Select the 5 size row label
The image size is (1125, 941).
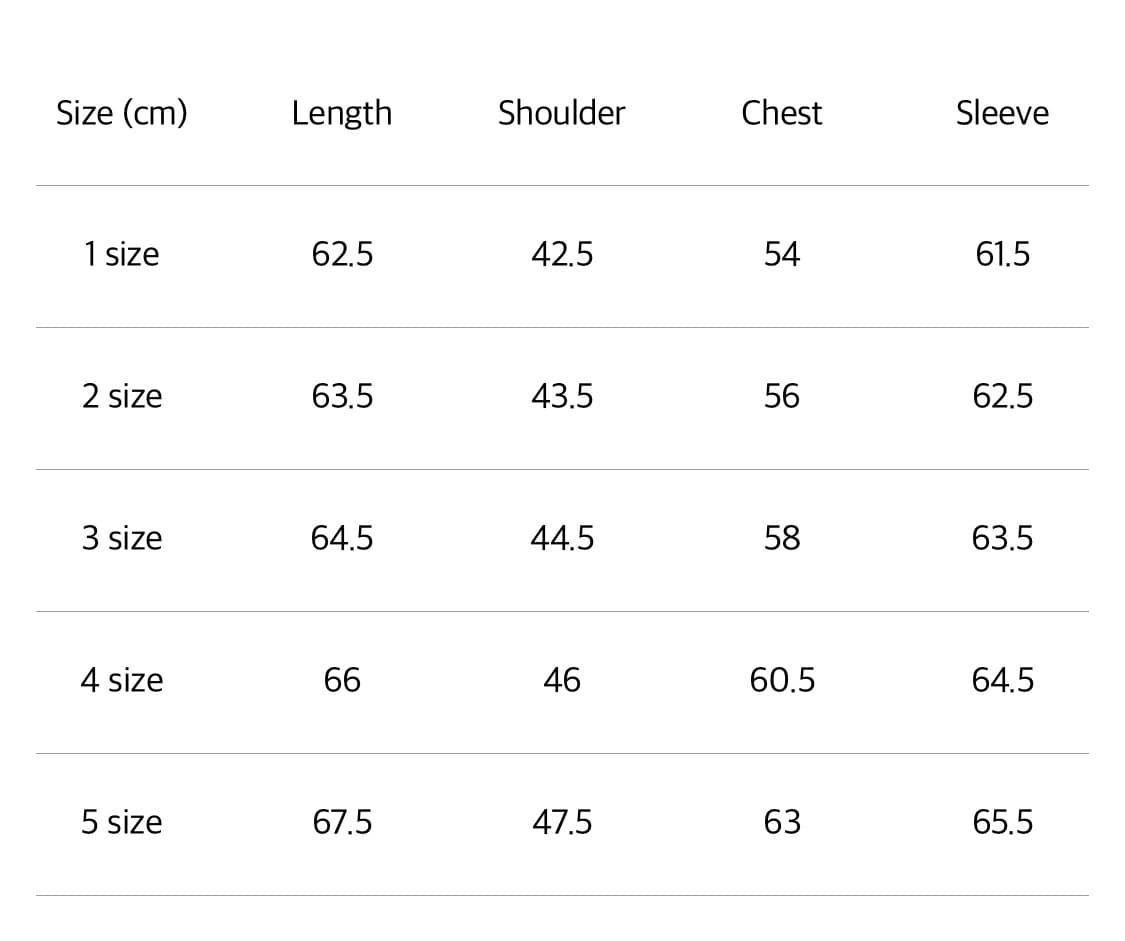(122, 823)
